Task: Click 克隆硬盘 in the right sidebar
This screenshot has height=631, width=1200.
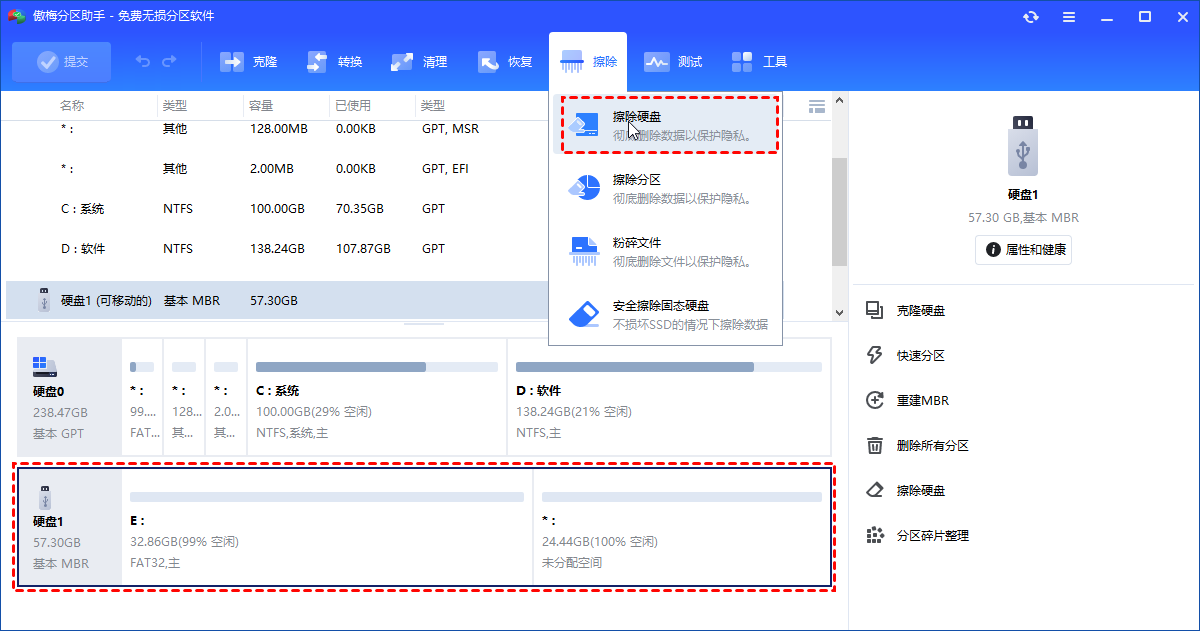Action: click(x=922, y=310)
